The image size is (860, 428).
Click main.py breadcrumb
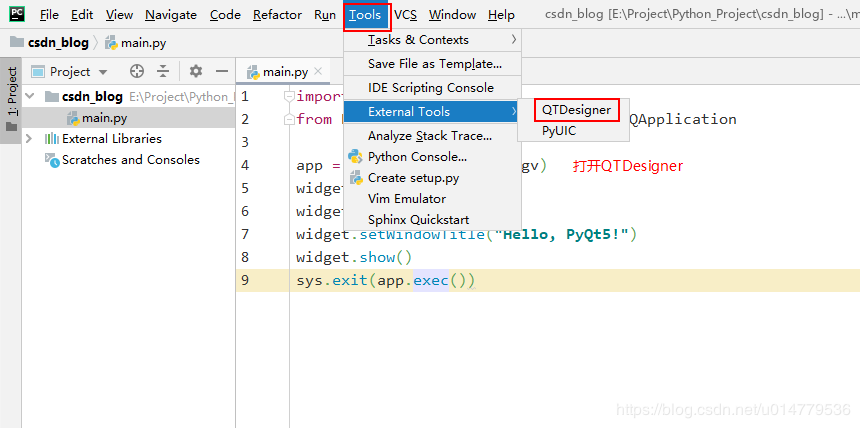pos(135,43)
